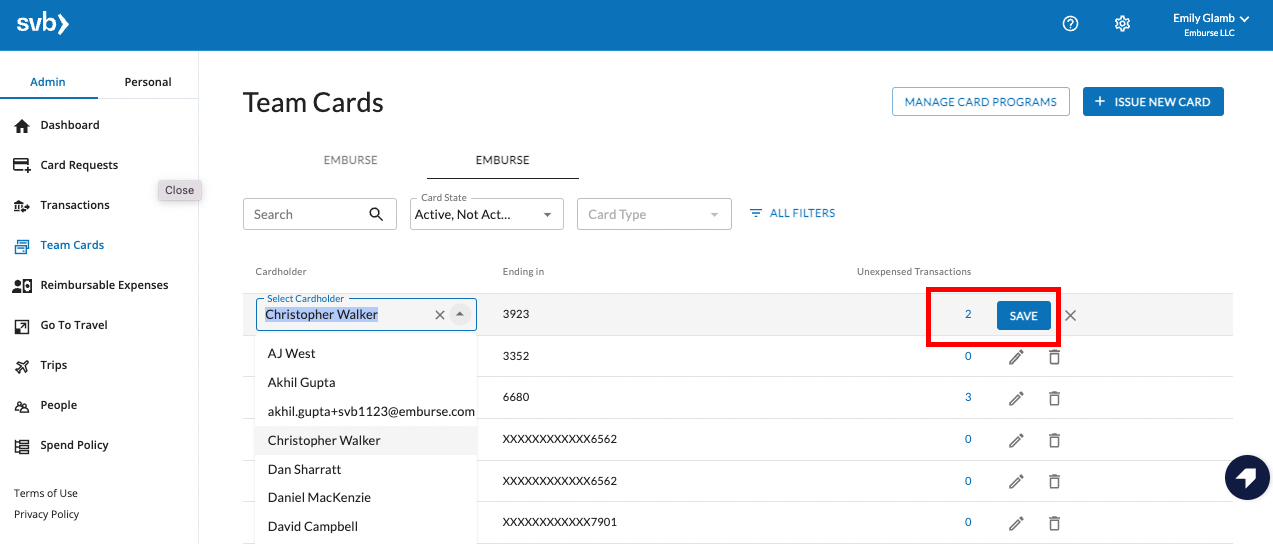This screenshot has height=544, width=1273.
Task: Click the ISSUE NEW CARD button
Action: pos(1153,101)
